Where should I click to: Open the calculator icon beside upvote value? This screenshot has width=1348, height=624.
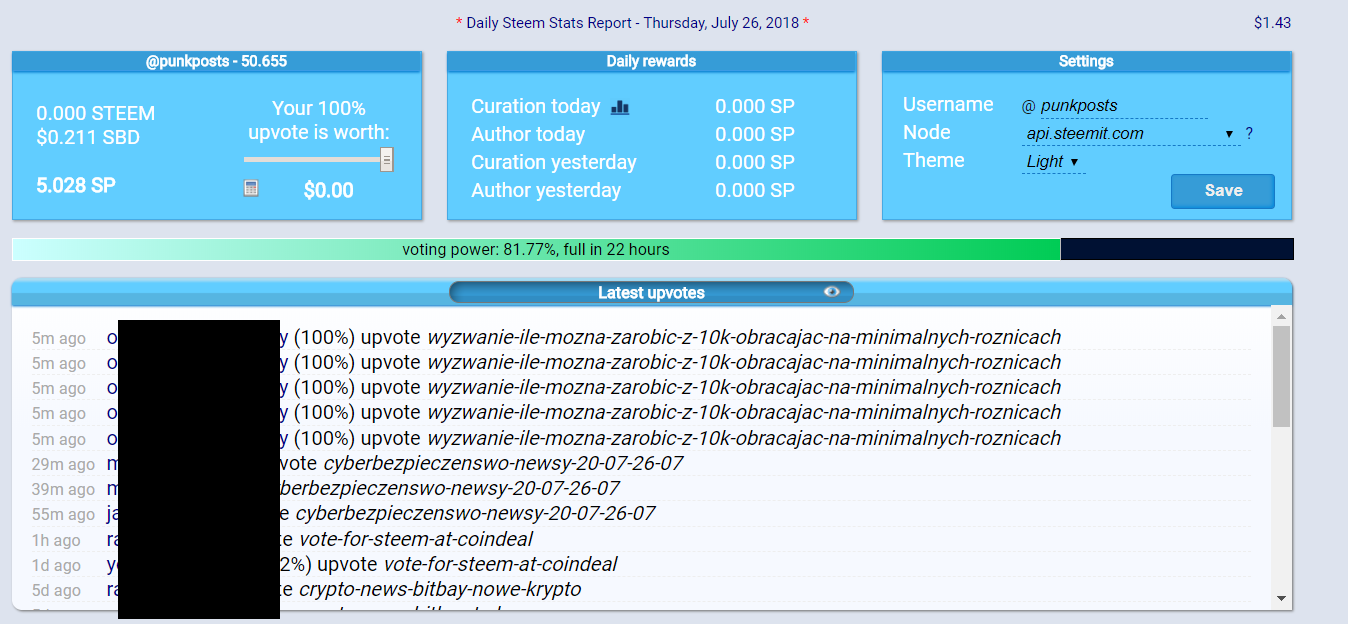(x=251, y=188)
